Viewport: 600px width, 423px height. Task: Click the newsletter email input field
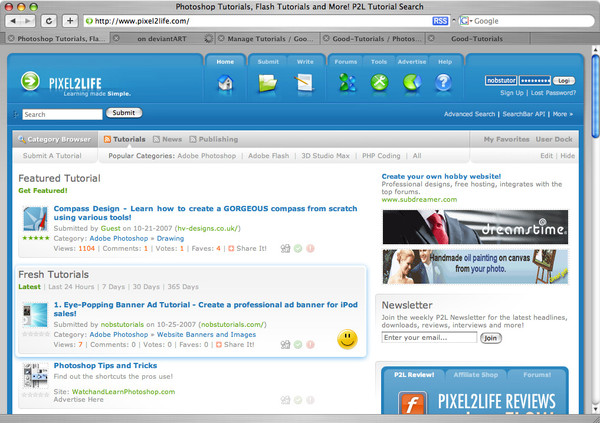click(429, 338)
